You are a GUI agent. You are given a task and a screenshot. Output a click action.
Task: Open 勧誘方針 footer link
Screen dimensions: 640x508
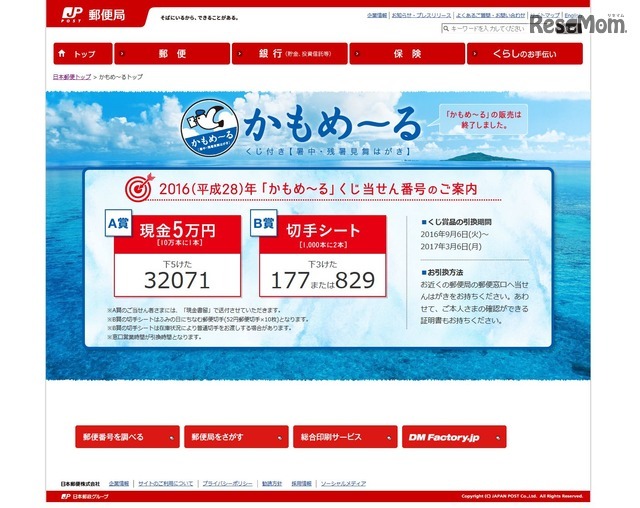[x=272, y=484]
